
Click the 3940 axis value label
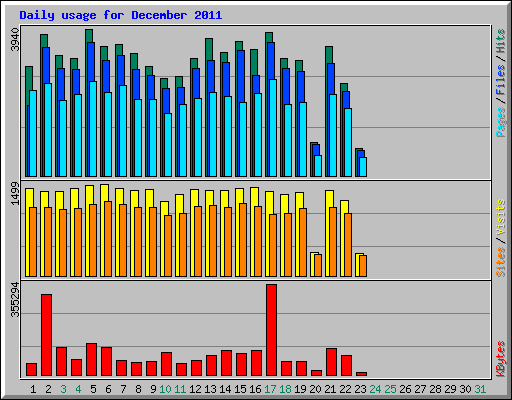pos(15,39)
